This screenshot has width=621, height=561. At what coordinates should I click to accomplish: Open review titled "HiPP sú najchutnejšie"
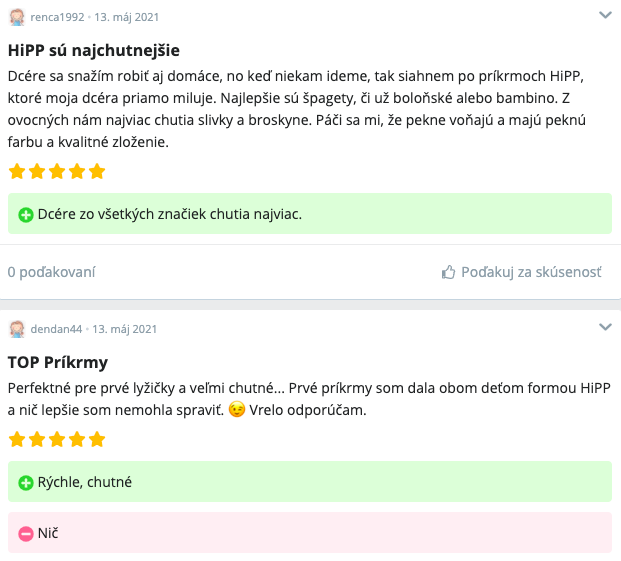coord(94,50)
